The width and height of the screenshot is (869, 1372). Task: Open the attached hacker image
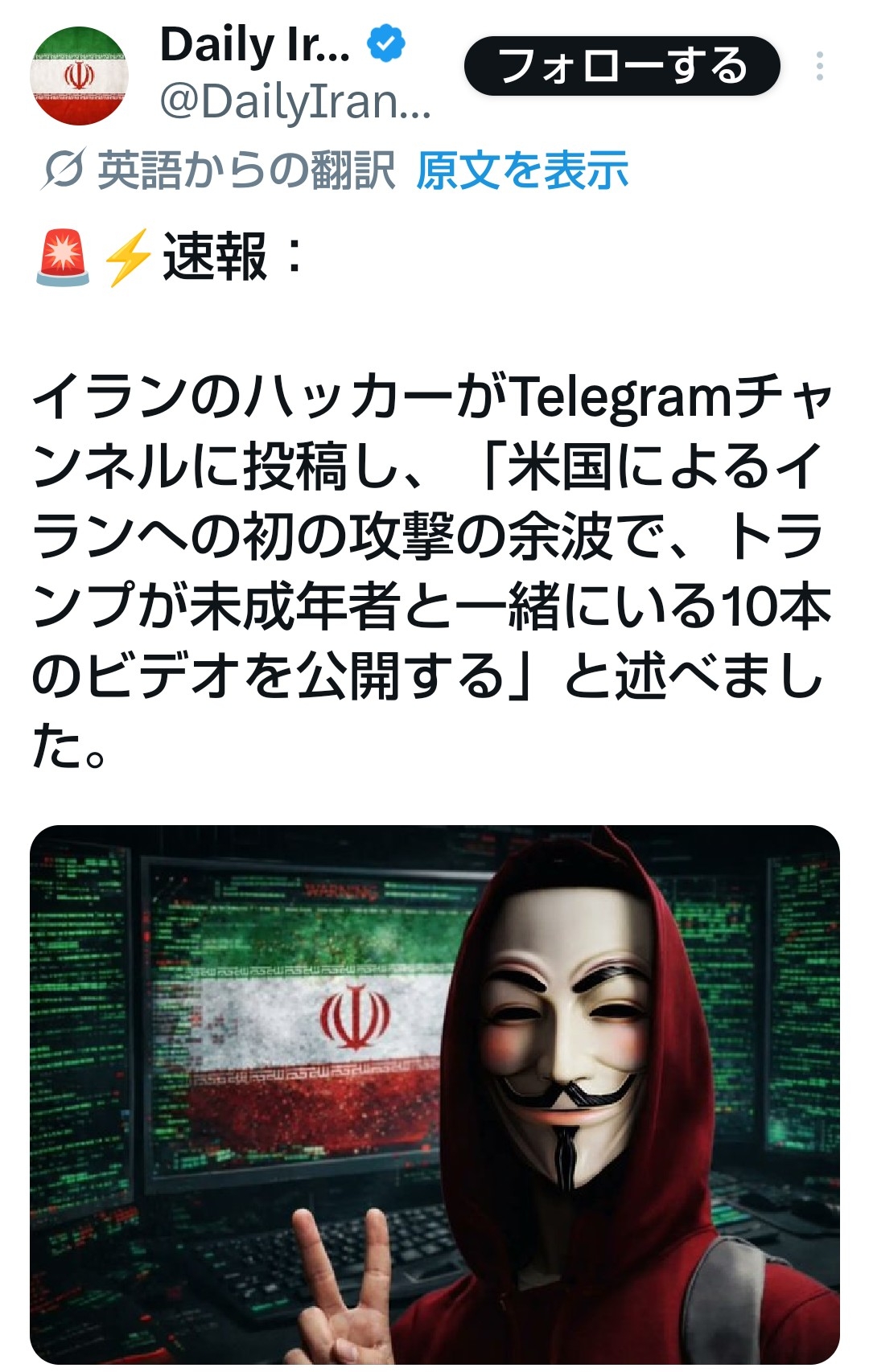434,1095
